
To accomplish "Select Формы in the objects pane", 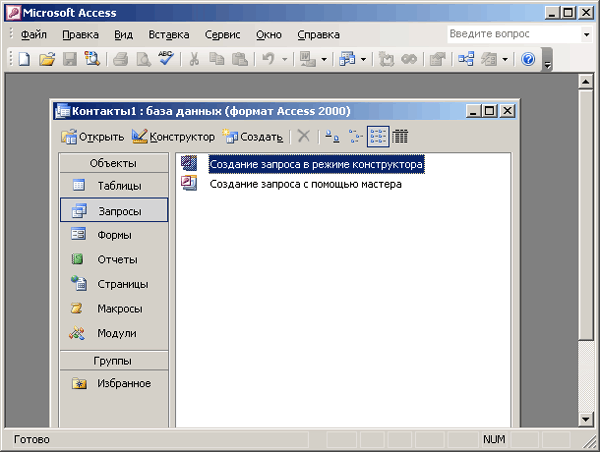I will pyautogui.click(x=114, y=235).
